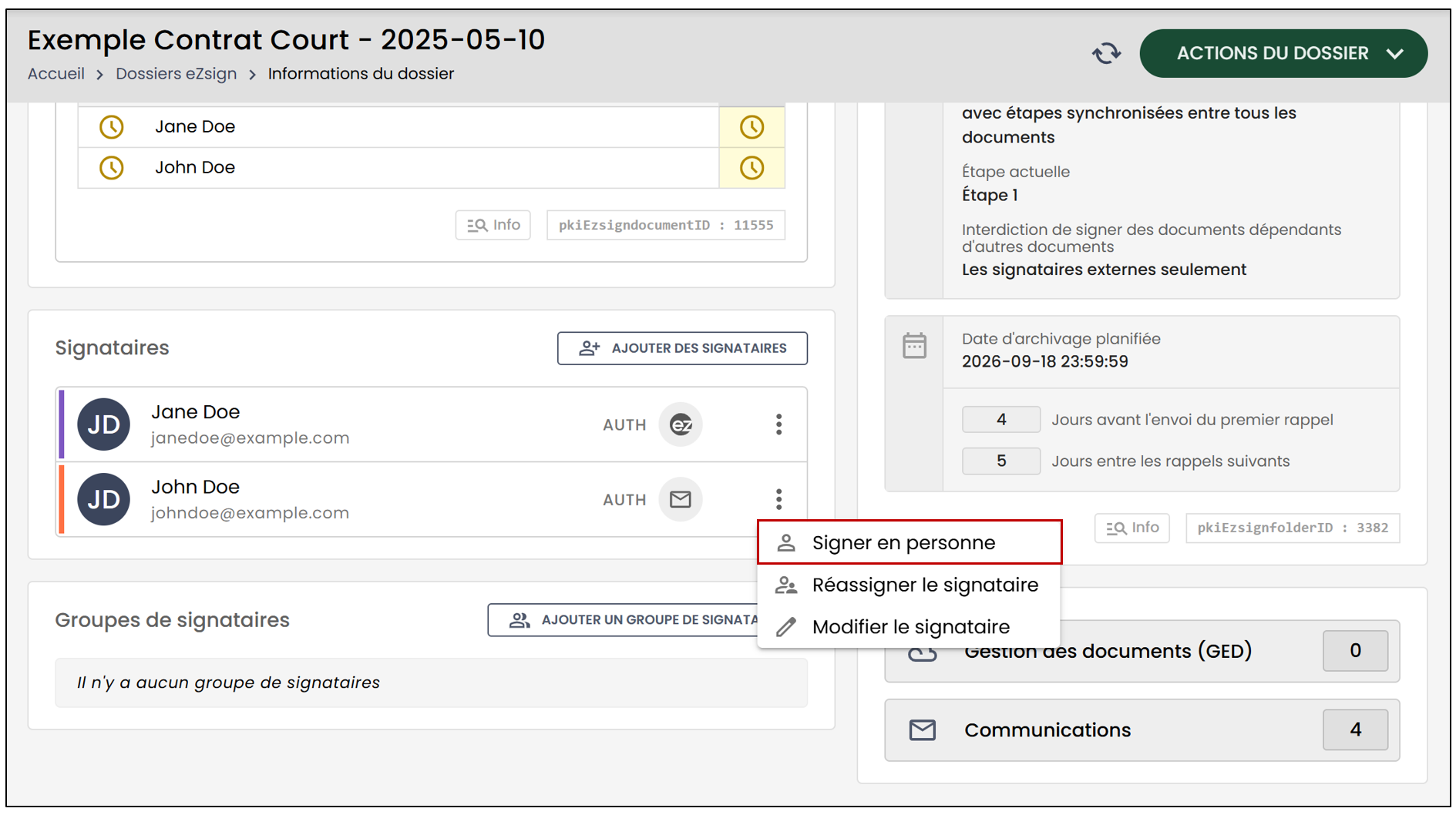
Task: Open Jane Doe's three-dot options menu
Action: (778, 424)
